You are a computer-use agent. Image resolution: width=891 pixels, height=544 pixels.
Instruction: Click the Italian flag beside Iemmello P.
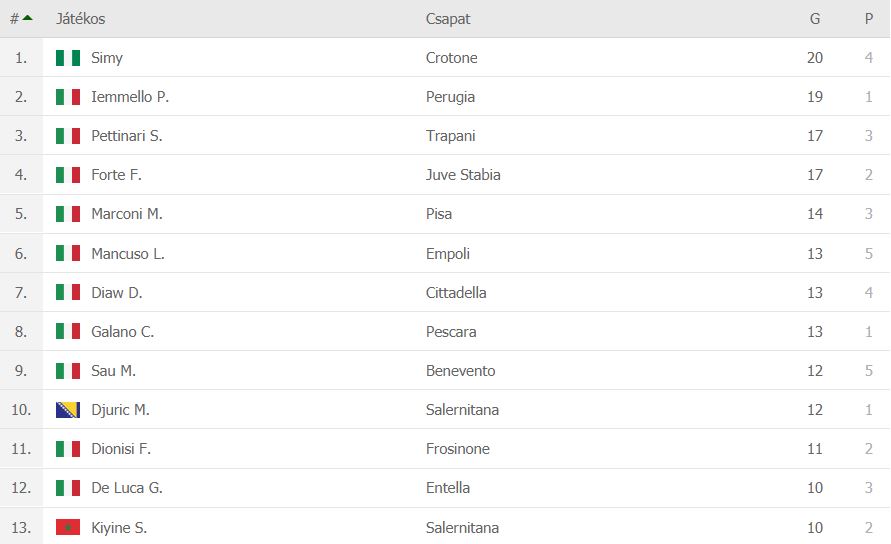68,97
